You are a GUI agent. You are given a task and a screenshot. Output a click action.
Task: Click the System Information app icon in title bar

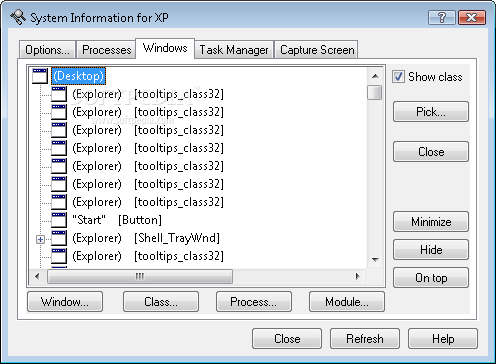pyautogui.click(x=18, y=17)
